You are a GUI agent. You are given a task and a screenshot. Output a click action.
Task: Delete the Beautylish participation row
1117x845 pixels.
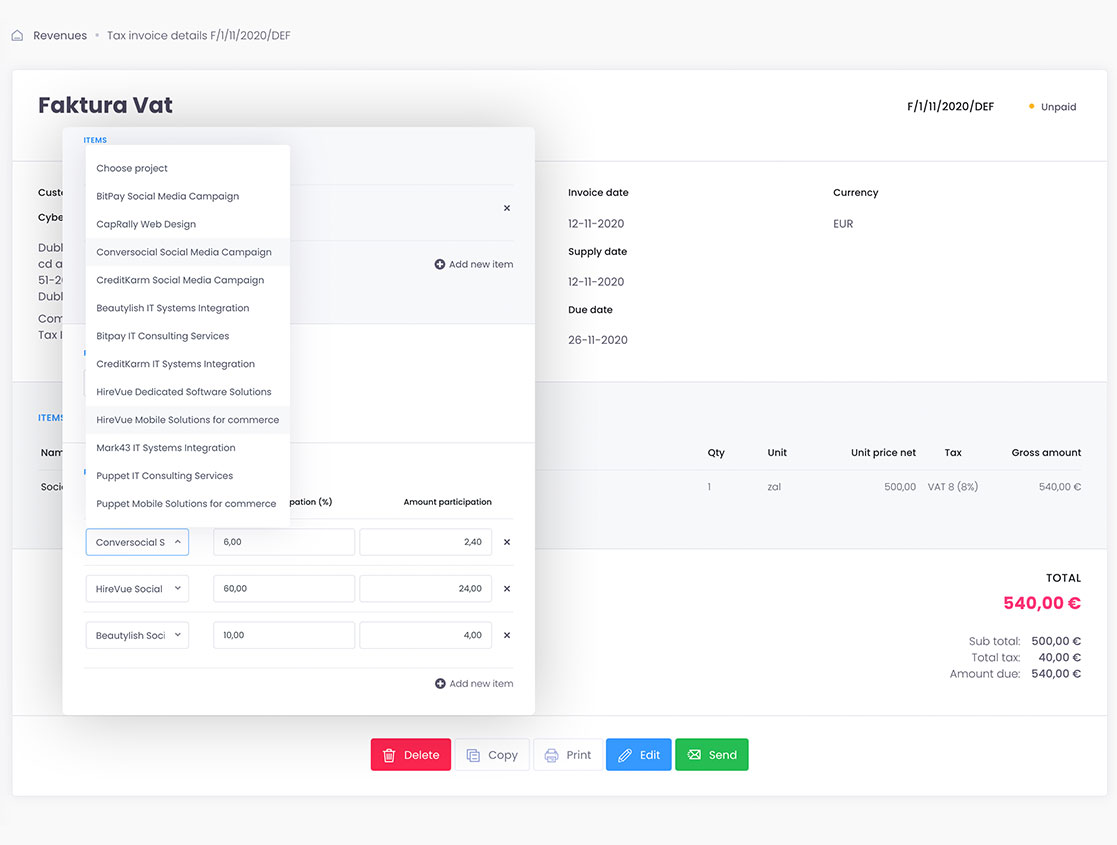(x=506, y=635)
